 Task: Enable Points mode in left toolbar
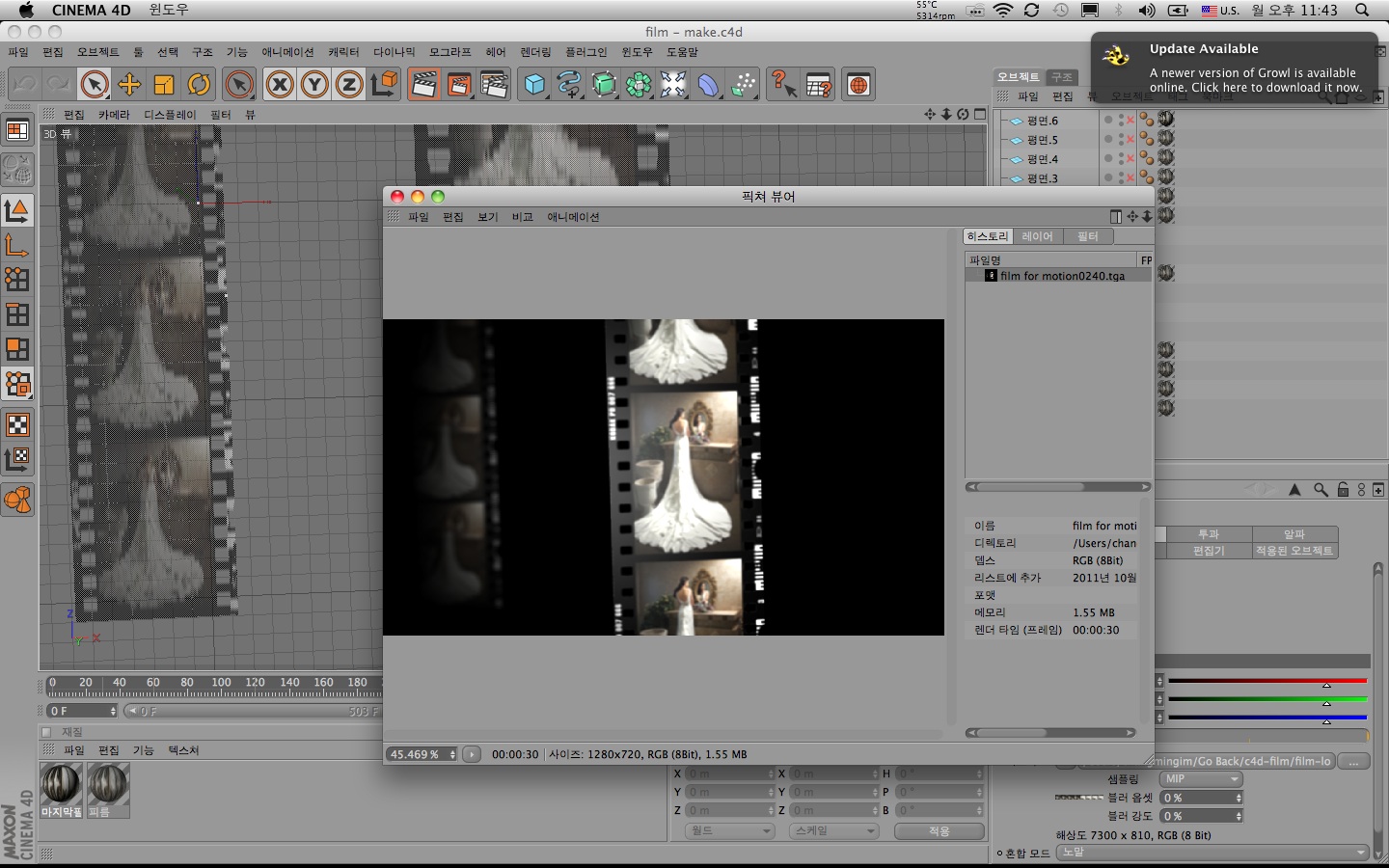coord(17,280)
